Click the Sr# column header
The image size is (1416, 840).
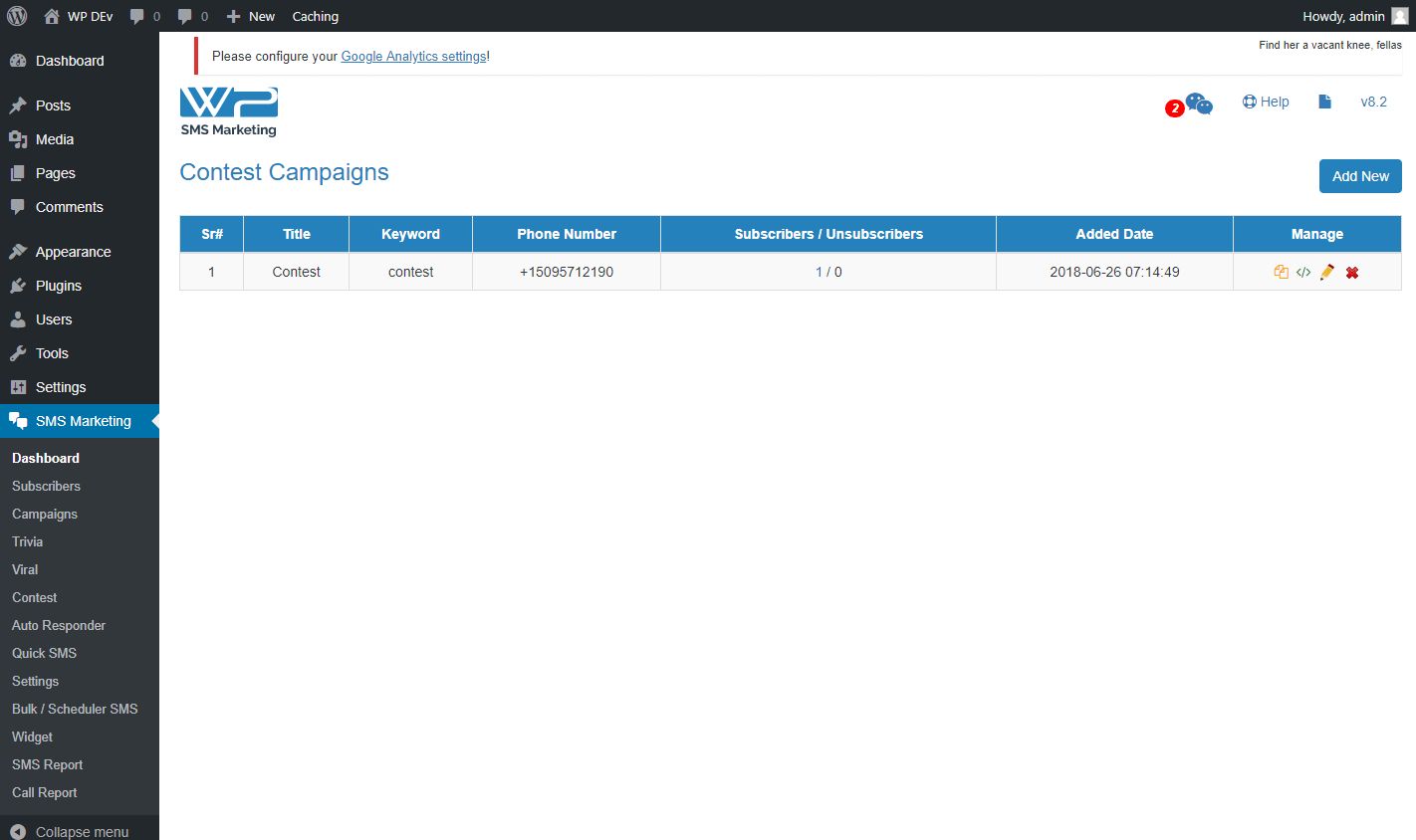tap(212, 234)
